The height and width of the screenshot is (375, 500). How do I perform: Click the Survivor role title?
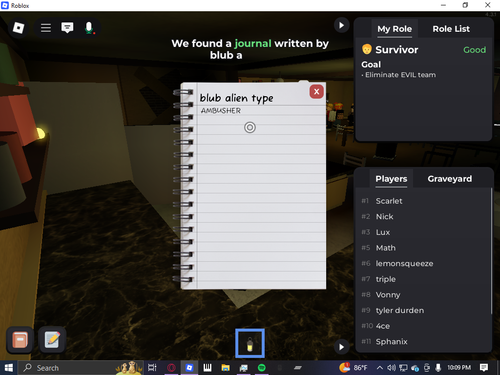tap(396, 50)
